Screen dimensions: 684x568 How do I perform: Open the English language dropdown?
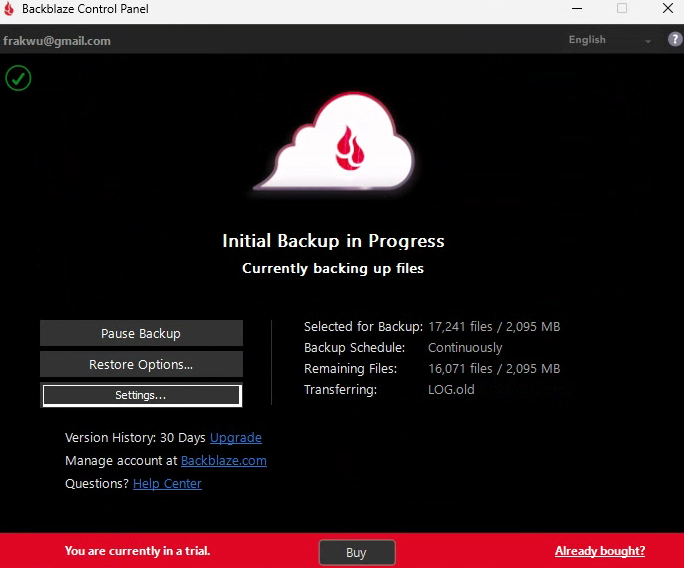click(x=610, y=40)
